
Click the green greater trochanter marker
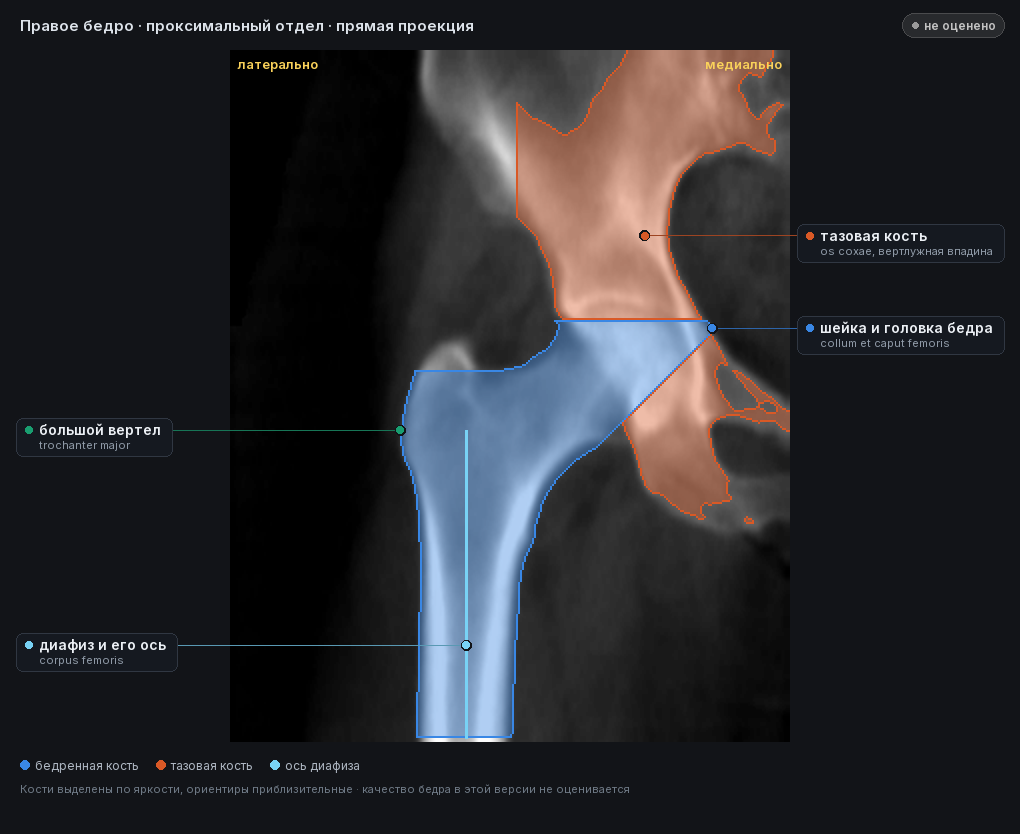pos(400,430)
